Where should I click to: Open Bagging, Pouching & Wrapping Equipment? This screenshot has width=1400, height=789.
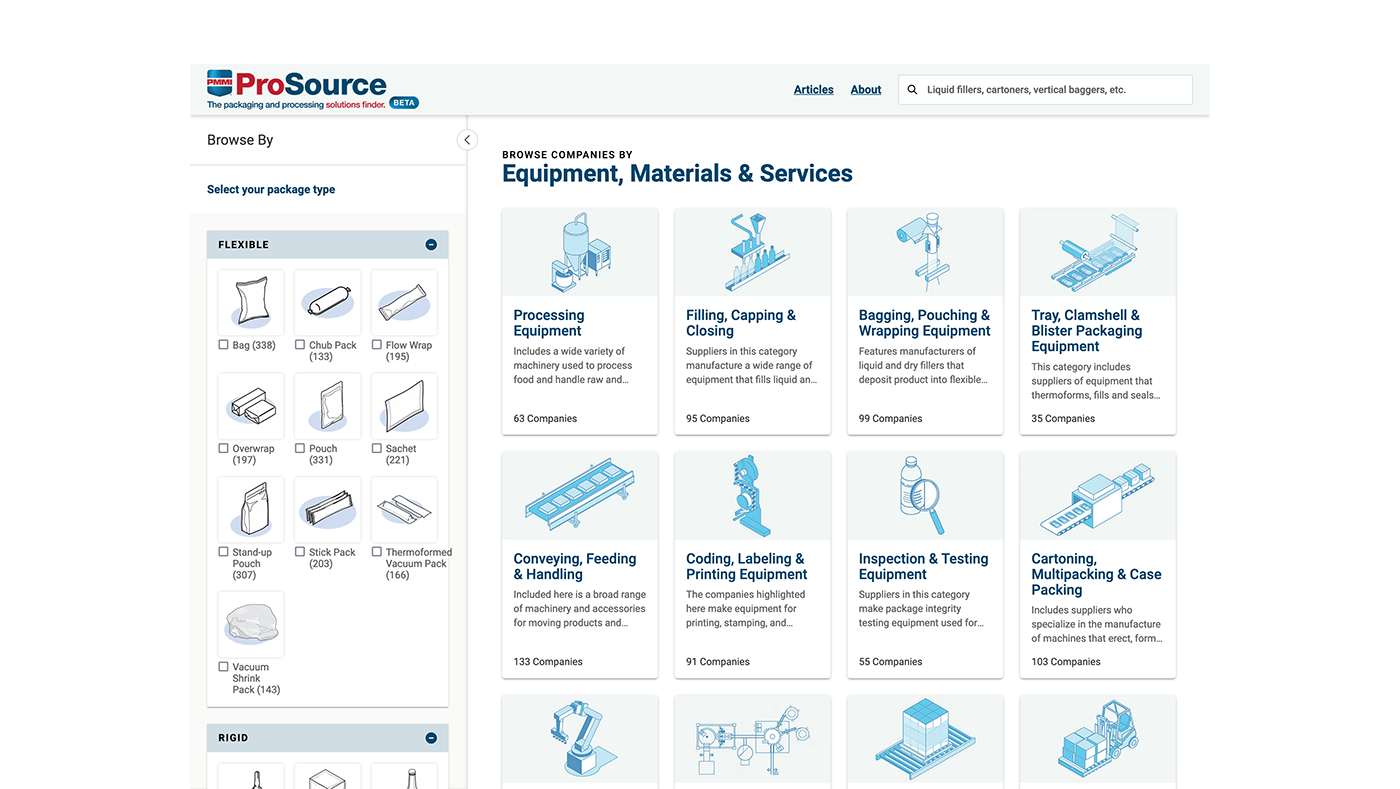[x=924, y=323]
